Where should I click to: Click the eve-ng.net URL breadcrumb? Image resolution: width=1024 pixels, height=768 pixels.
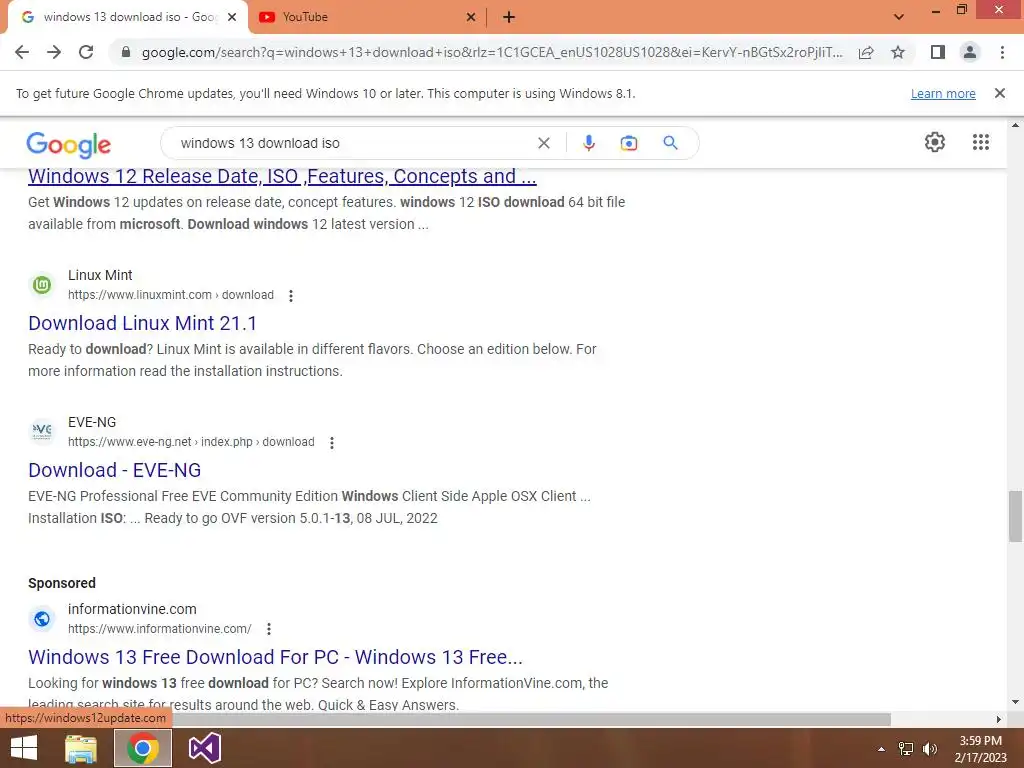pos(191,442)
